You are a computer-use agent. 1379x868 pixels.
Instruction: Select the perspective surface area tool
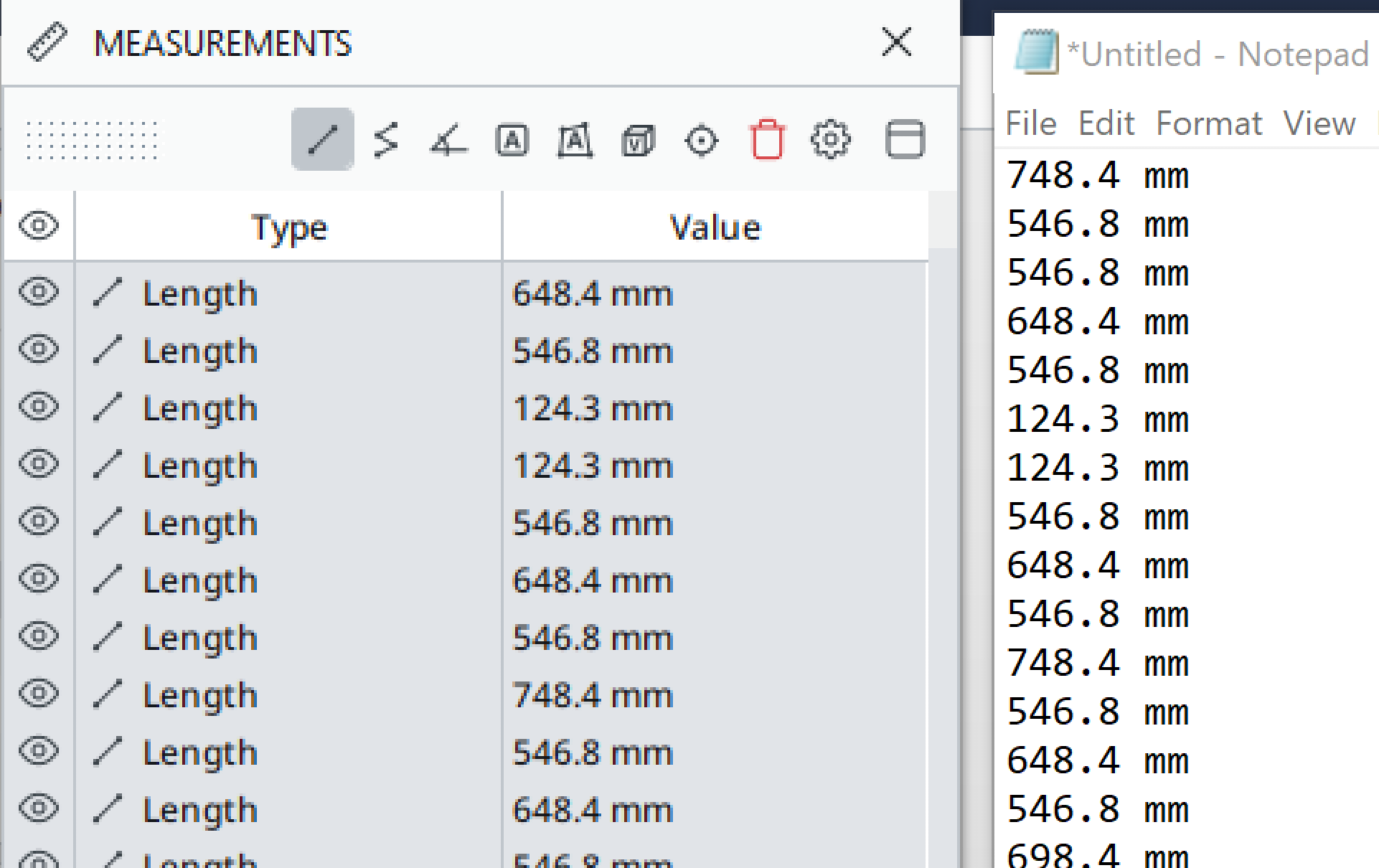(575, 140)
